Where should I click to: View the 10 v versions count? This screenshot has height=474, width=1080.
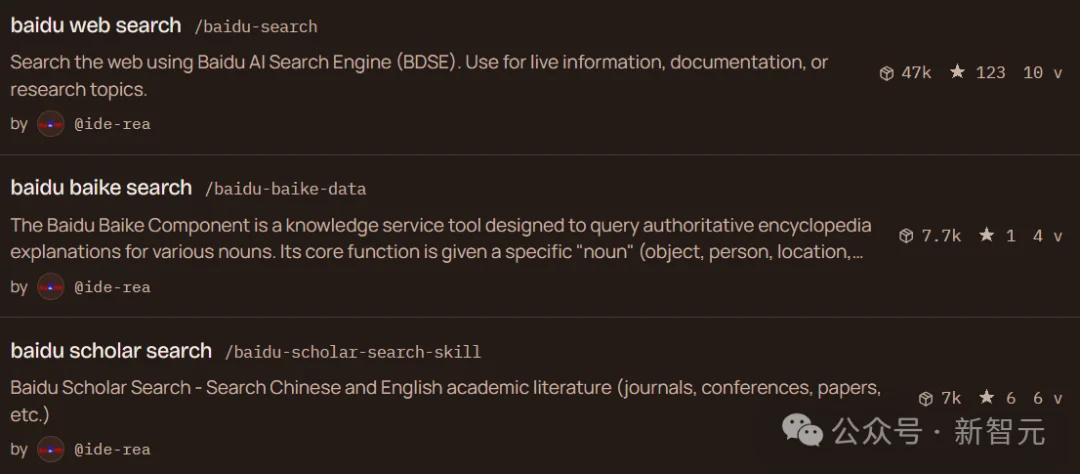tap(1042, 72)
